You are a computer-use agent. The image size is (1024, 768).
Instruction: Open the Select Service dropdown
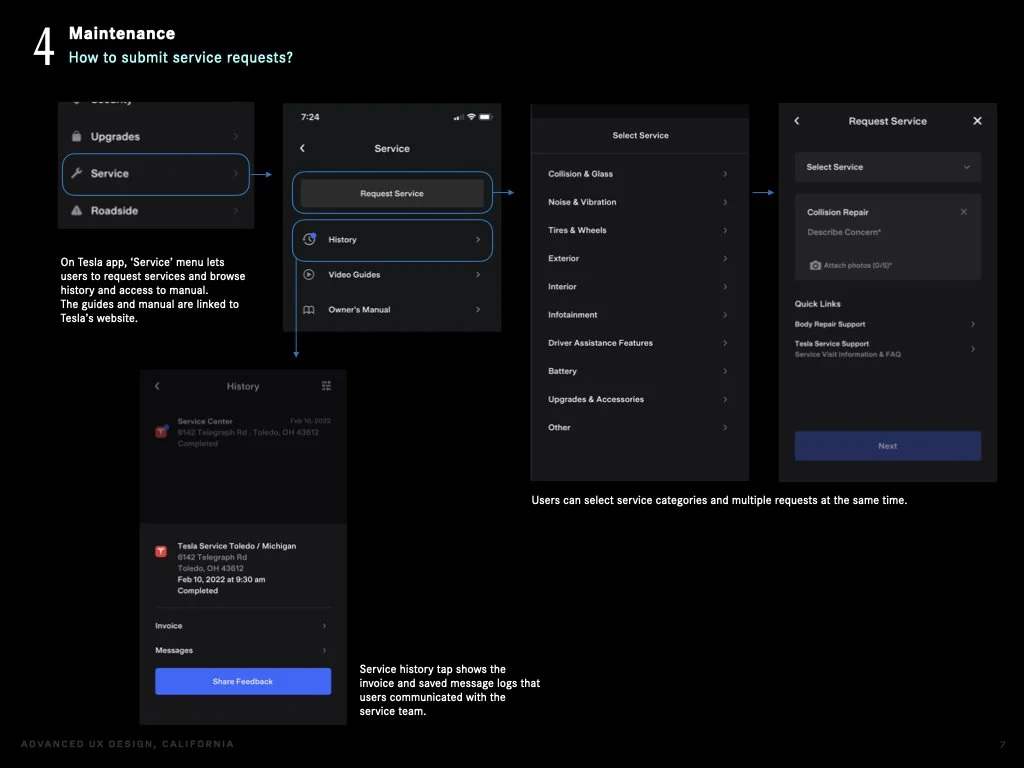point(888,167)
